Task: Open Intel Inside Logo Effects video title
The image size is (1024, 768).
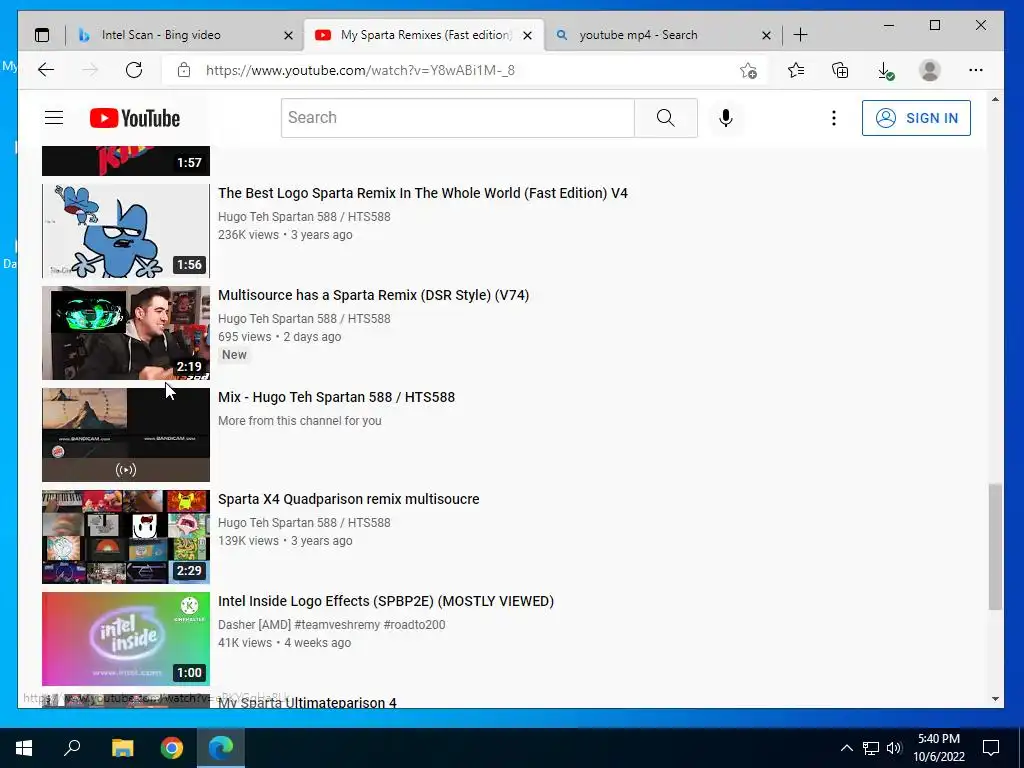Action: (386, 601)
